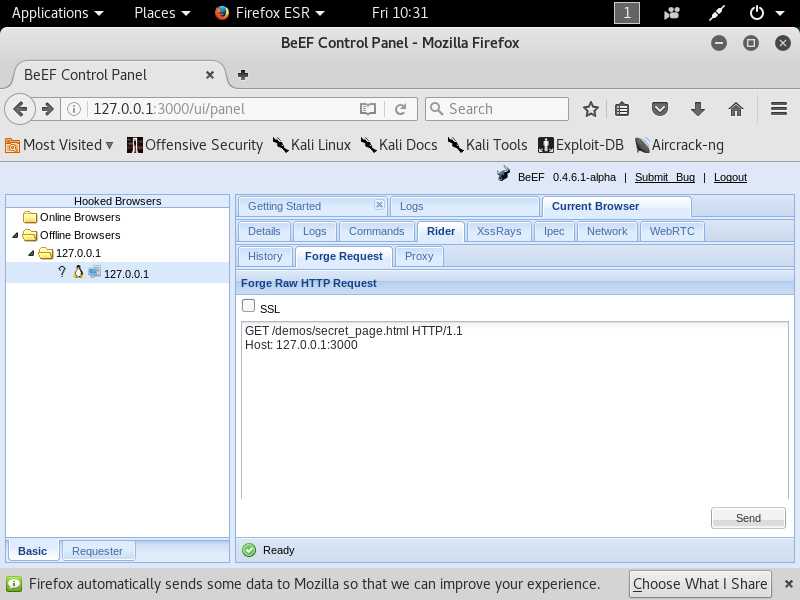
Task: Click the notification info icon at bottom
Action: 14,584
